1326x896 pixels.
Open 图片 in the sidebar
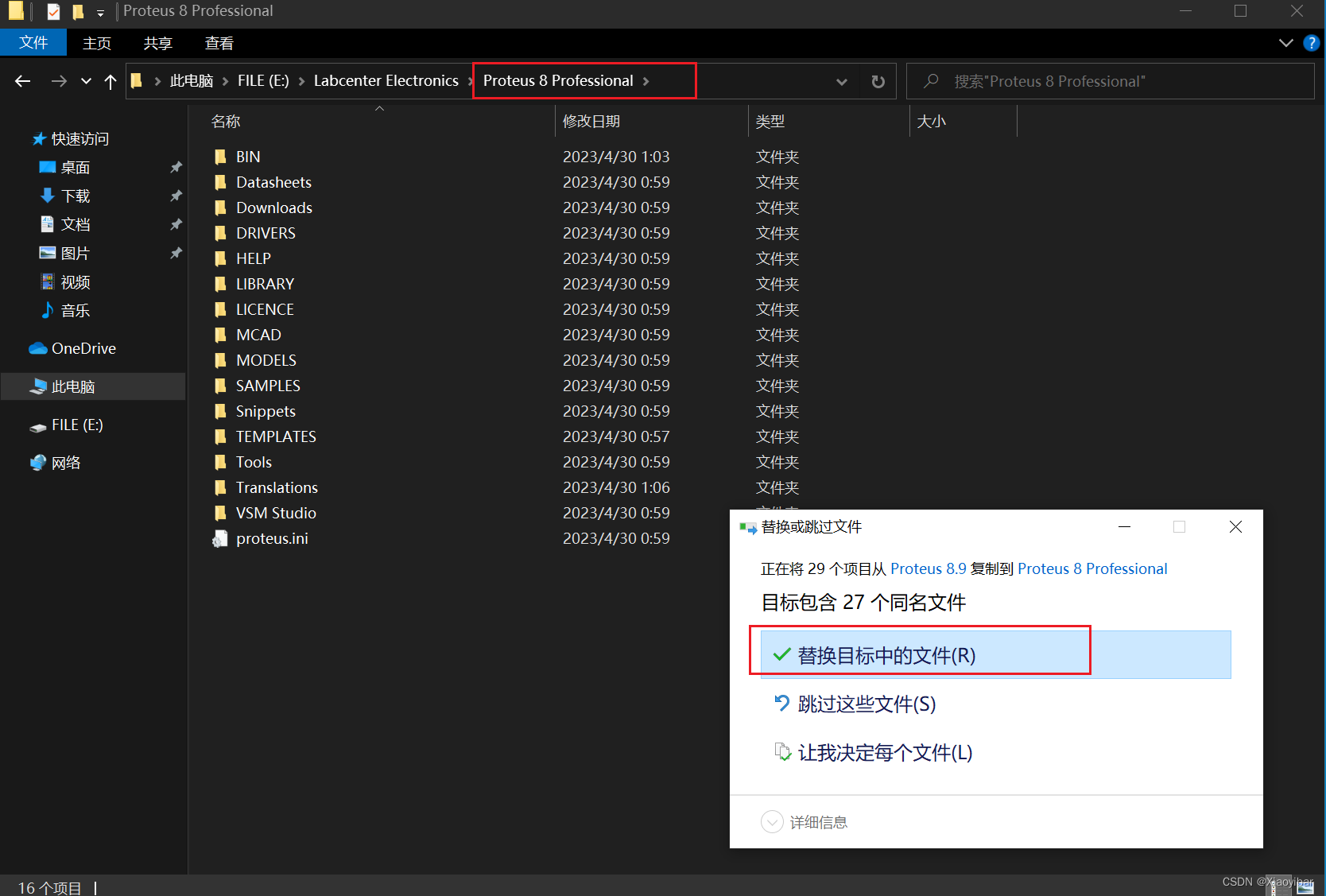(76, 253)
